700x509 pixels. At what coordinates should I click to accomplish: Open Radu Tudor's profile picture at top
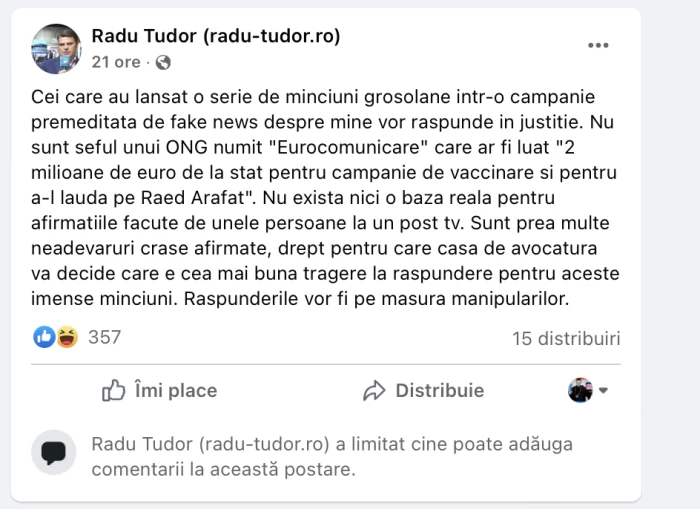pos(56,49)
